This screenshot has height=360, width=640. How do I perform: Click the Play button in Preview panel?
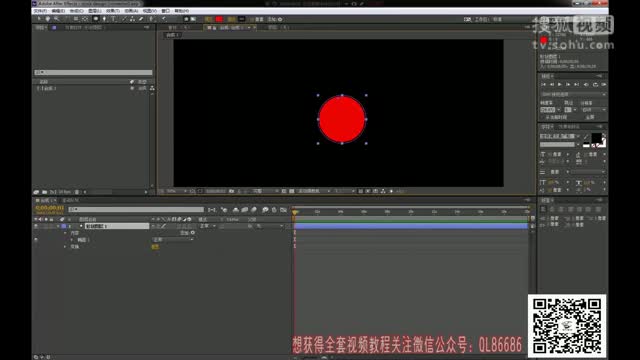[560, 84]
